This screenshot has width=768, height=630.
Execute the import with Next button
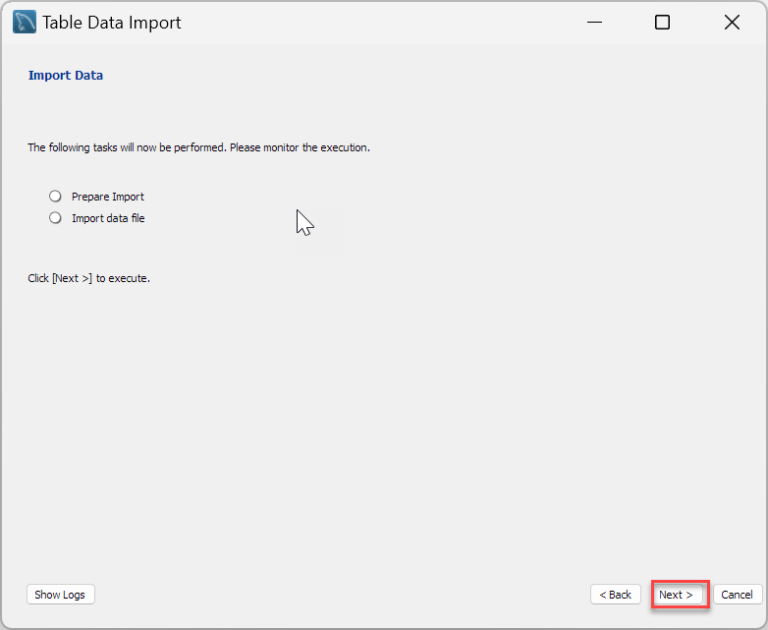pyautogui.click(x=676, y=594)
